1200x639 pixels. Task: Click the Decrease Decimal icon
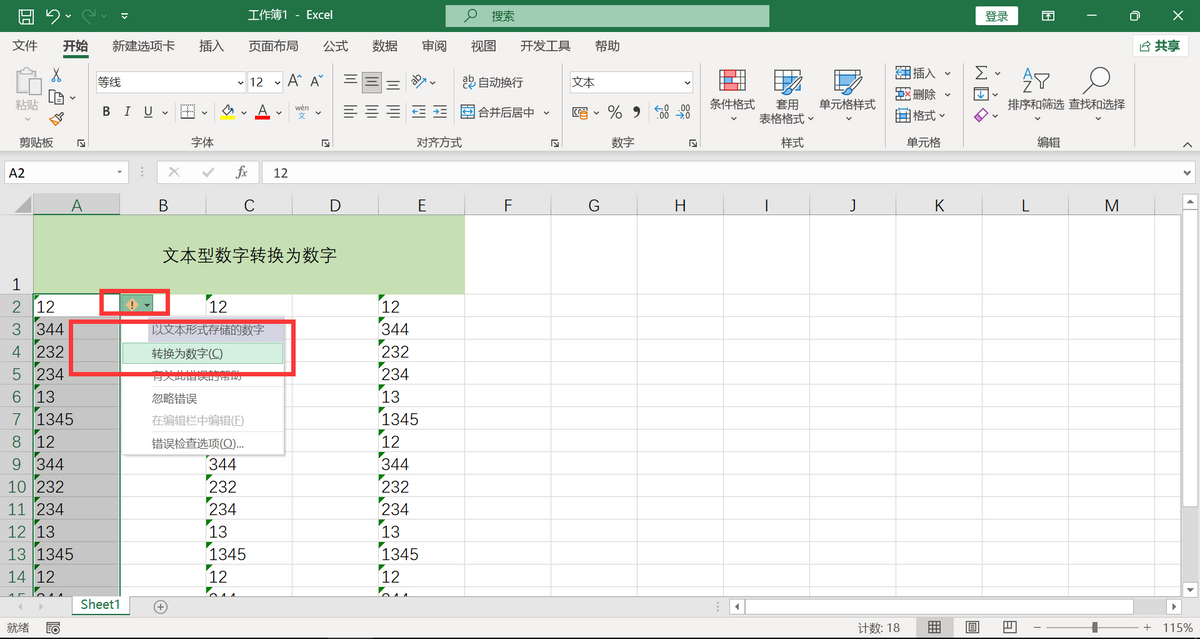point(683,112)
